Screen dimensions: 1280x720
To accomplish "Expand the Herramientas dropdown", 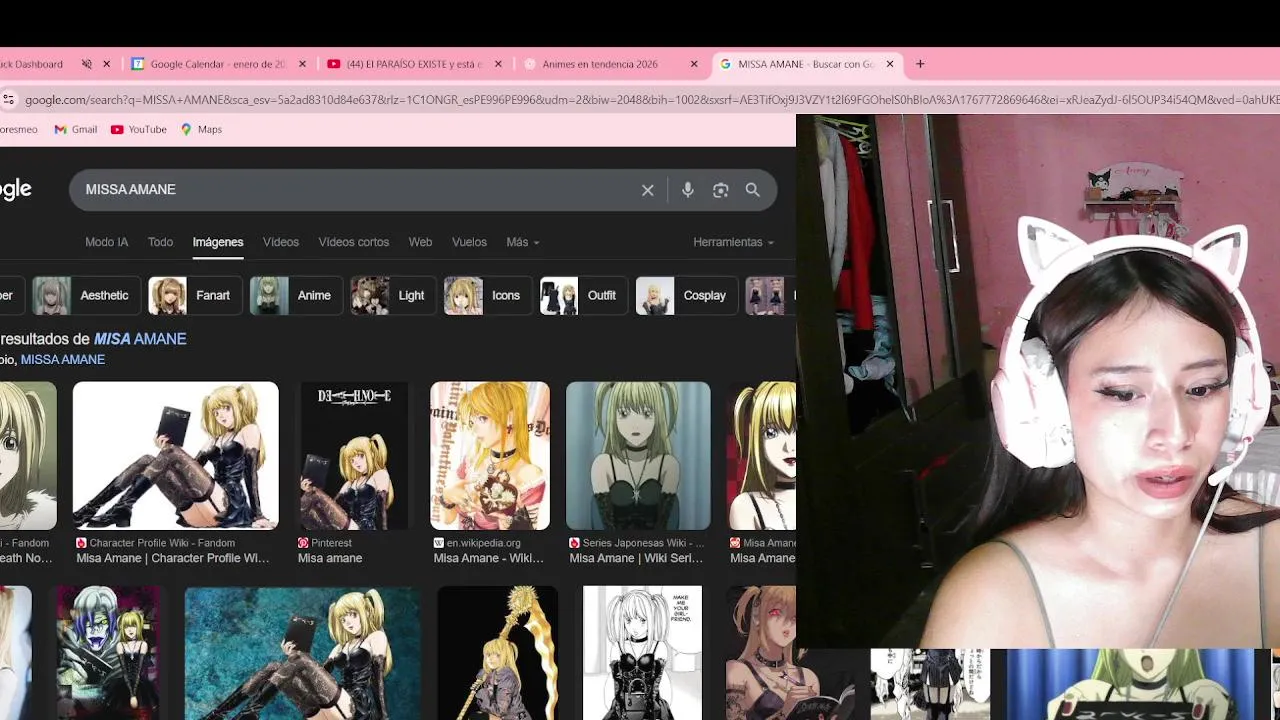I will pos(734,242).
